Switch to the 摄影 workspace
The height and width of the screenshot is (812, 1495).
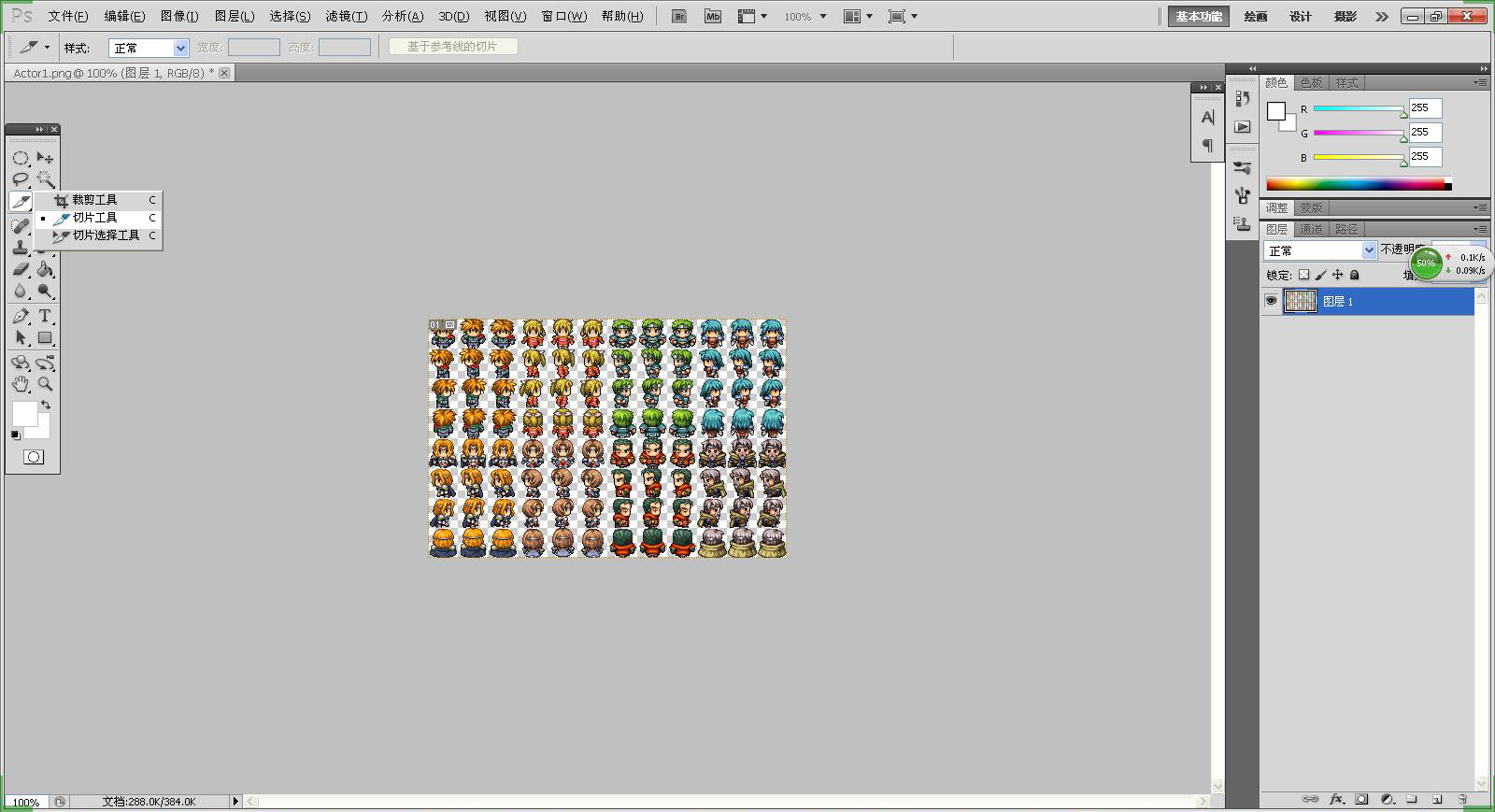tap(1345, 16)
